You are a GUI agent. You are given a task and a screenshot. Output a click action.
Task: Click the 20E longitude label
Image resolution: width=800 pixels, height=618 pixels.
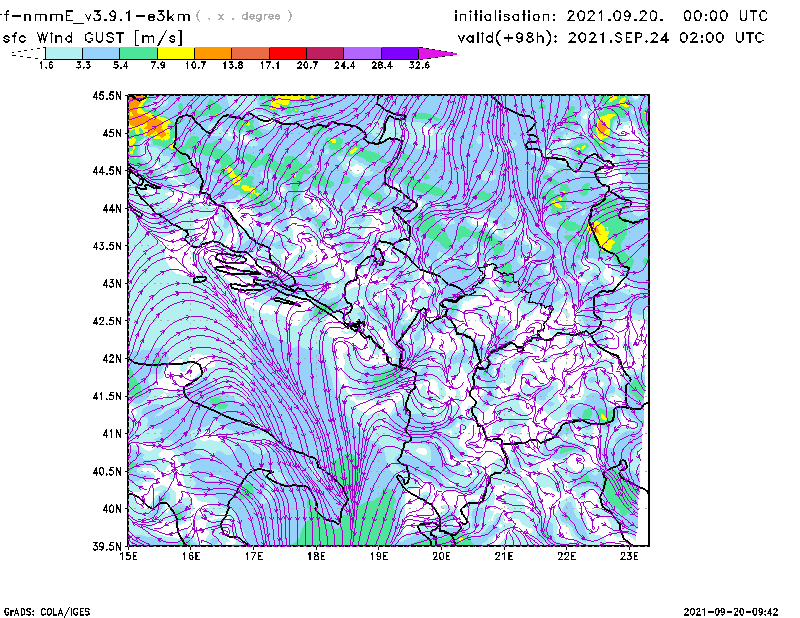[441, 556]
